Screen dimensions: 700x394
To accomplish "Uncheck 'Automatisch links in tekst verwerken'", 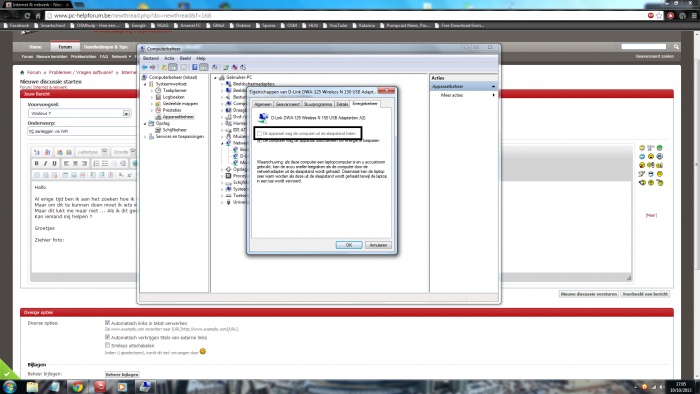I will (x=107, y=323).
